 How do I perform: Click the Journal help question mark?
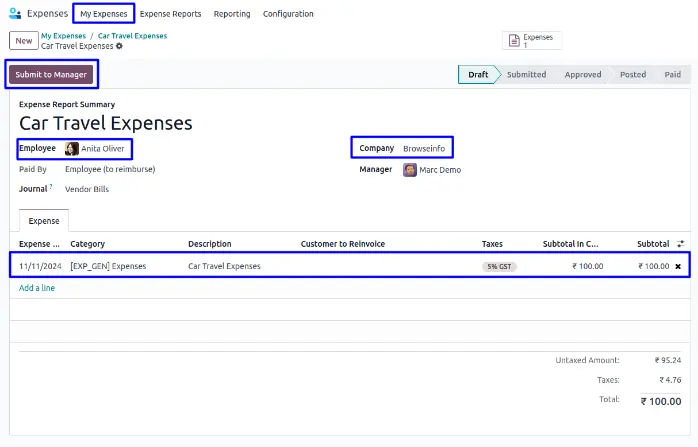pos(50,186)
